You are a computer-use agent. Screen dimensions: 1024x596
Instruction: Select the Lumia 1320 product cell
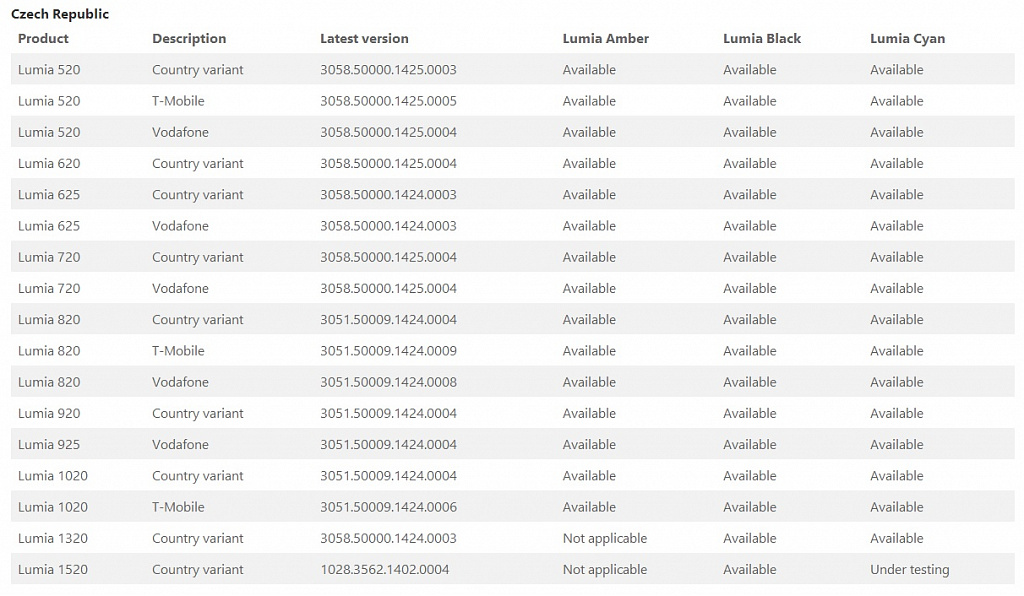click(x=52, y=538)
